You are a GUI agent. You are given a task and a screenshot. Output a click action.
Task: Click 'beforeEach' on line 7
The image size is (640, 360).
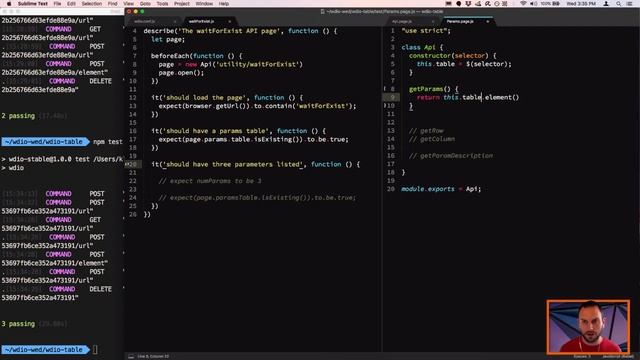coord(170,56)
